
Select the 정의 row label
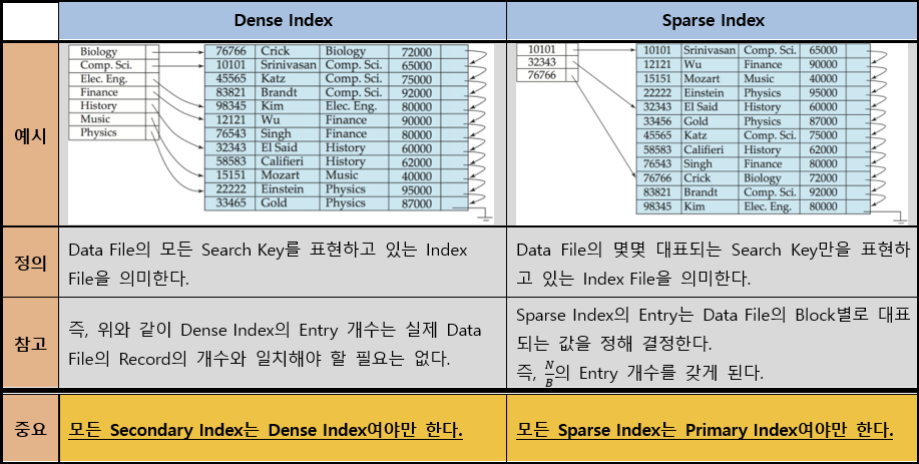30,262
